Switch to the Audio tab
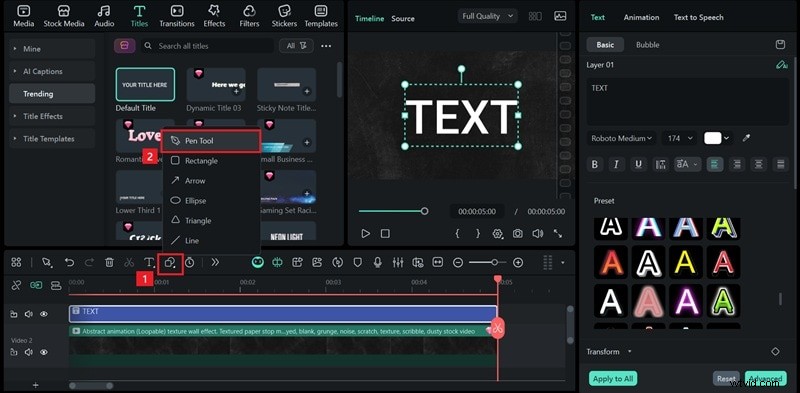This screenshot has width=800, height=393. click(104, 16)
